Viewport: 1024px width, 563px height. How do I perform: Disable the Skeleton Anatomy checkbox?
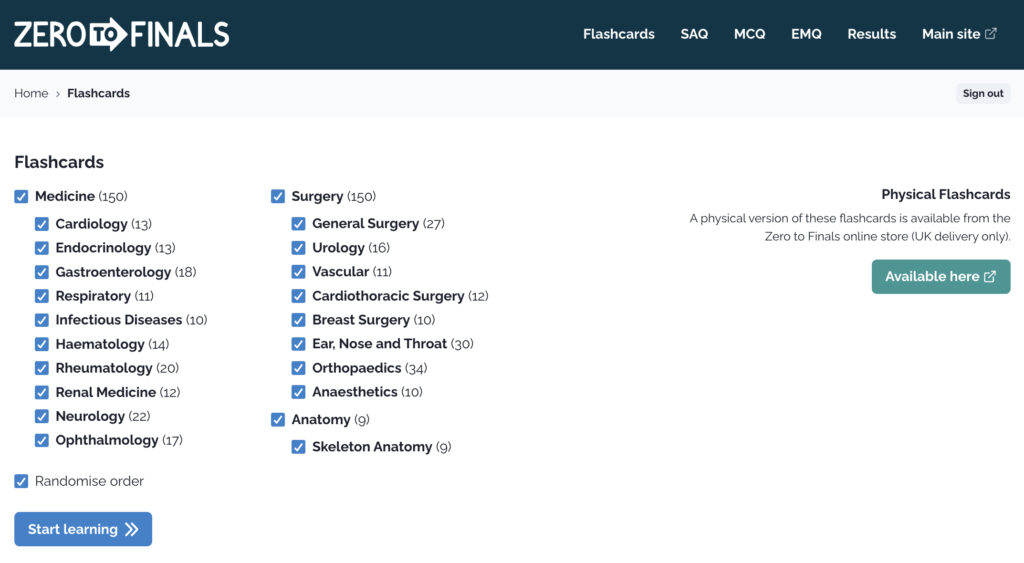[299, 447]
